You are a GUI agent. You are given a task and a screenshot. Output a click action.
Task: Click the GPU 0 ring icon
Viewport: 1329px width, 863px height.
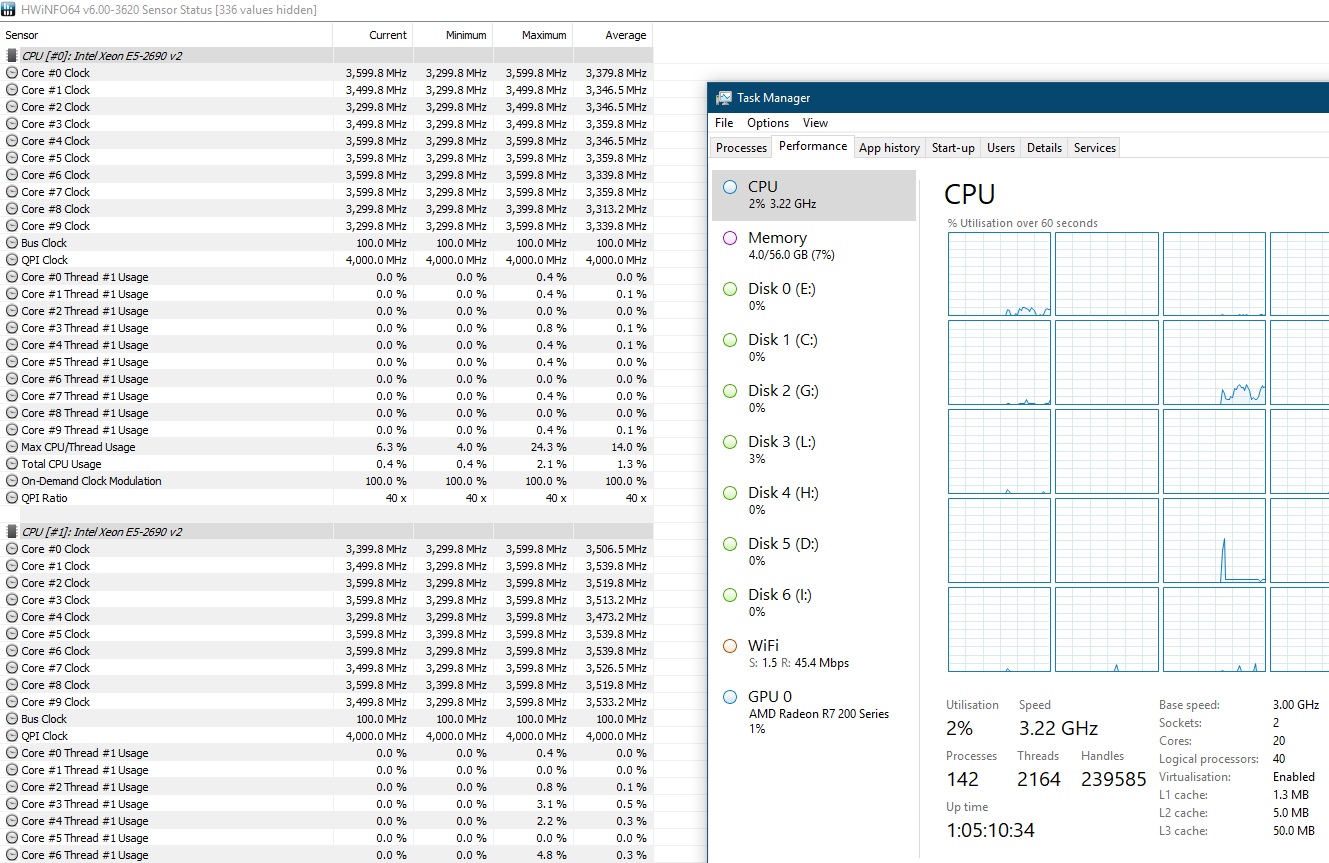coord(729,697)
